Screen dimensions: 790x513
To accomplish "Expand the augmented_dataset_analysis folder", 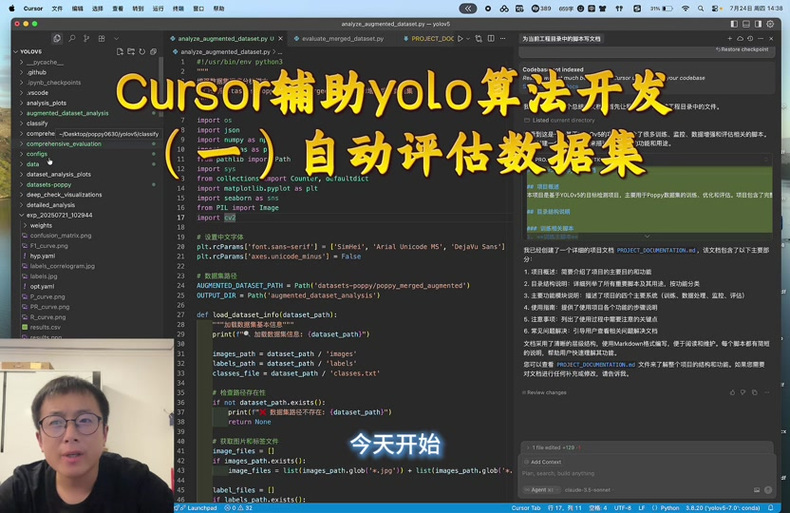I will point(67,113).
